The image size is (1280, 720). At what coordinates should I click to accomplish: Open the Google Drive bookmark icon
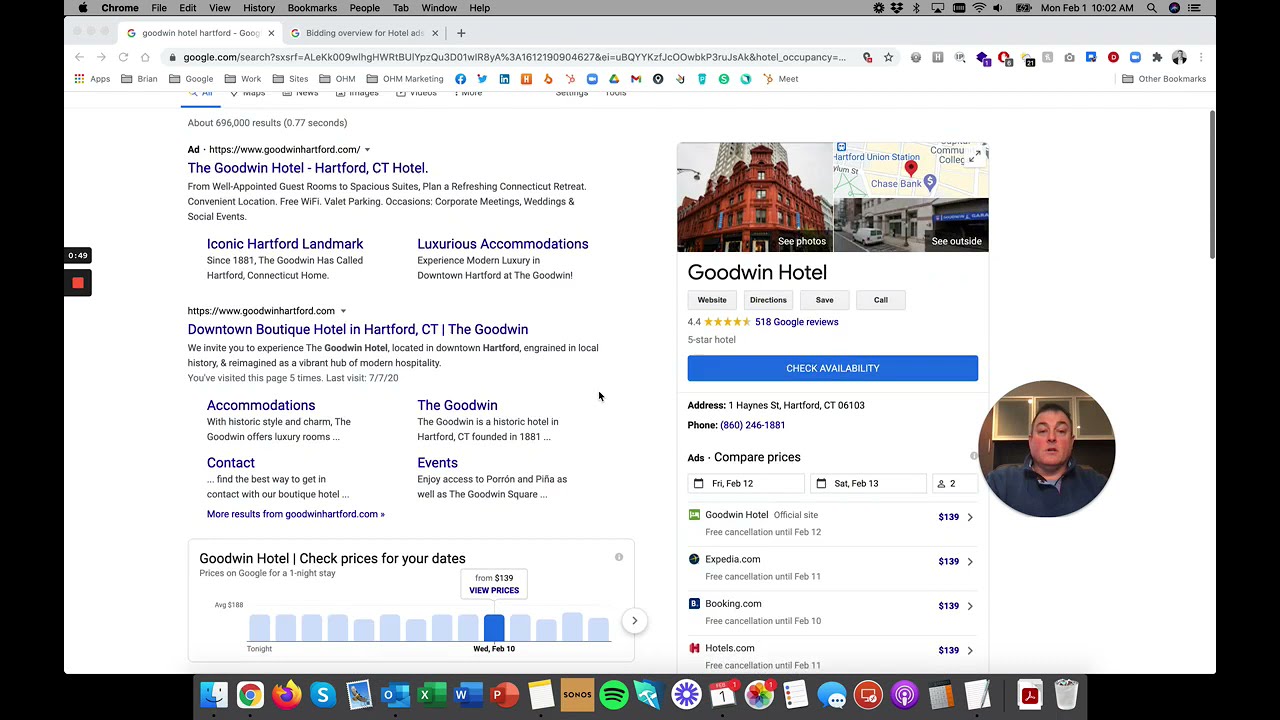[x=614, y=79]
